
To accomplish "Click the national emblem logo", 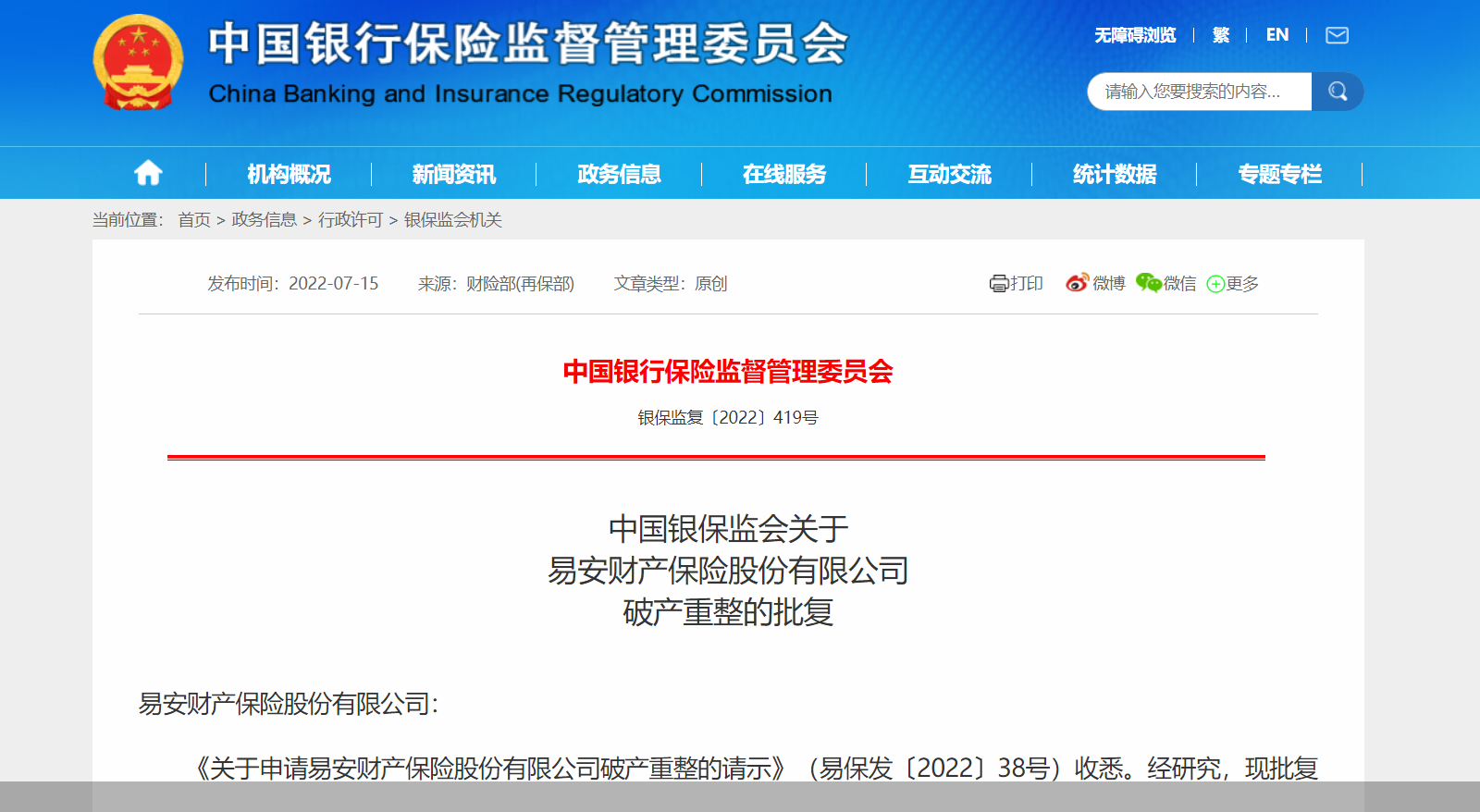I will [x=138, y=62].
